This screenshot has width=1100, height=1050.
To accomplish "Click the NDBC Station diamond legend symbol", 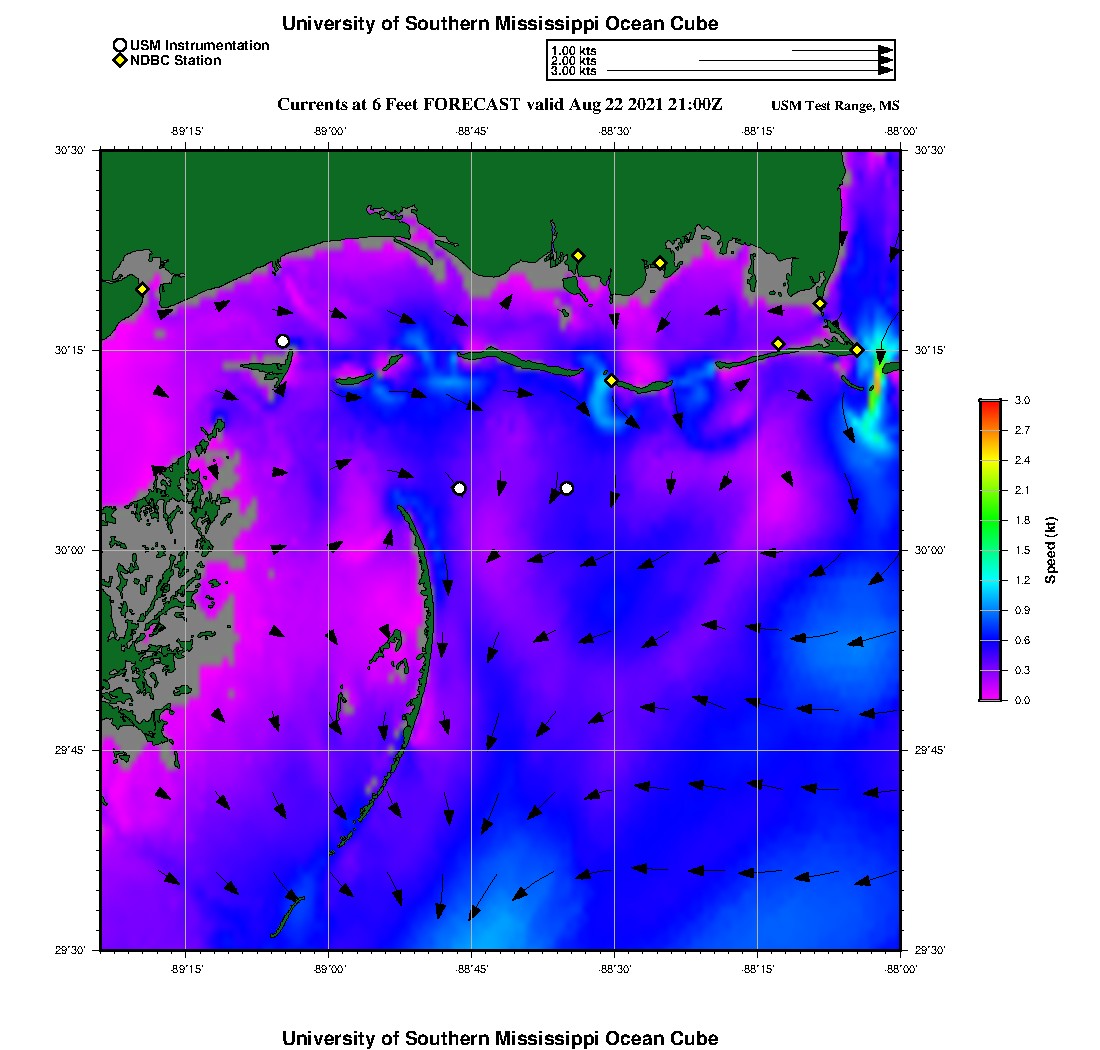I will point(120,60).
